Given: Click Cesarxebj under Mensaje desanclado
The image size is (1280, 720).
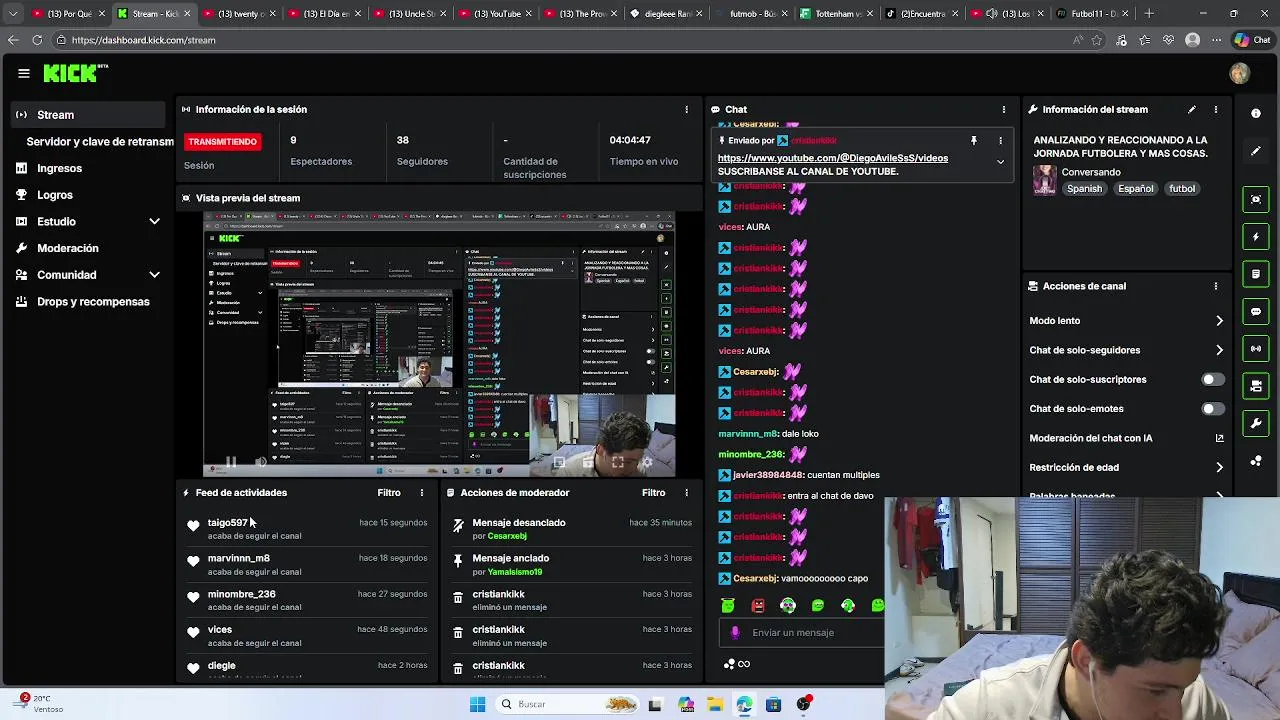Looking at the screenshot, I should pyautogui.click(x=507, y=536).
